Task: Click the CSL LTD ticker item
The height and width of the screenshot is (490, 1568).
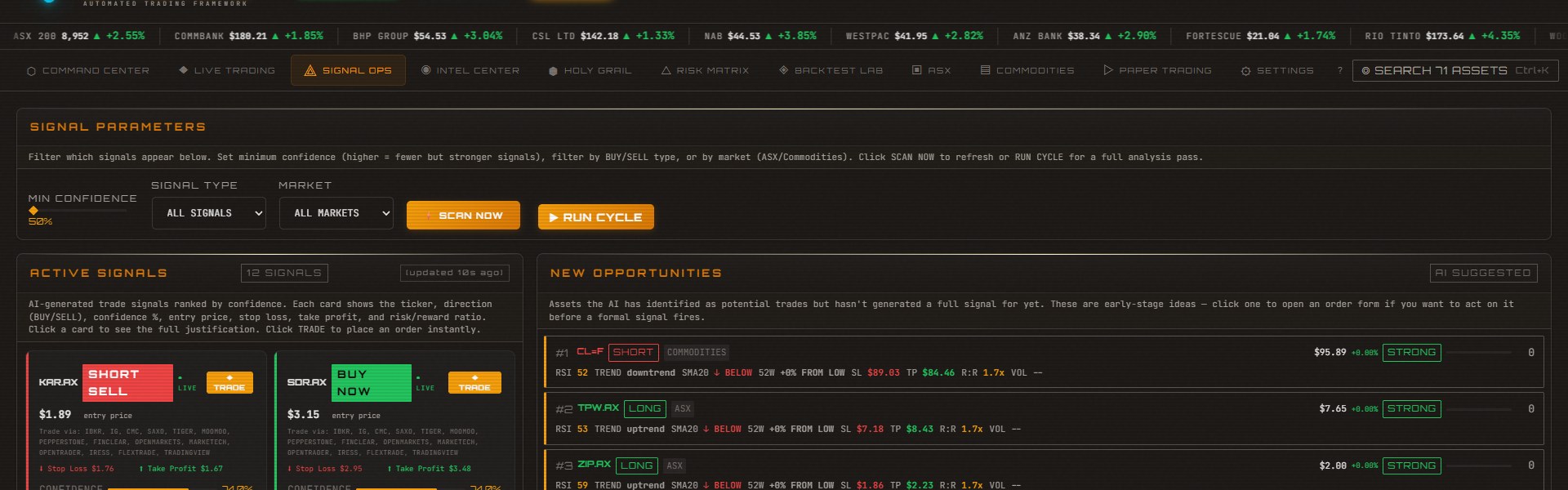Action: click(603, 36)
